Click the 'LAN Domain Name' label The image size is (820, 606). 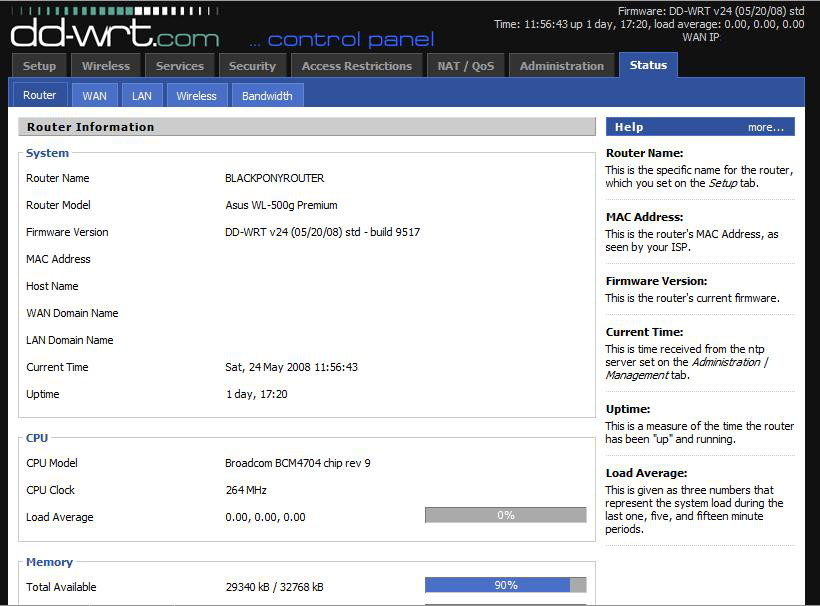[70, 340]
